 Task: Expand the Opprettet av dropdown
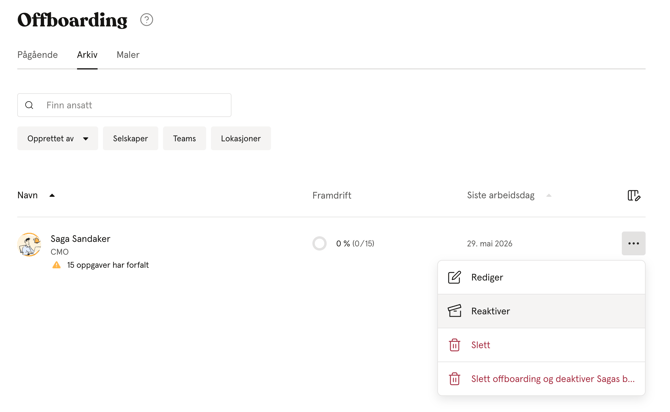coord(58,138)
